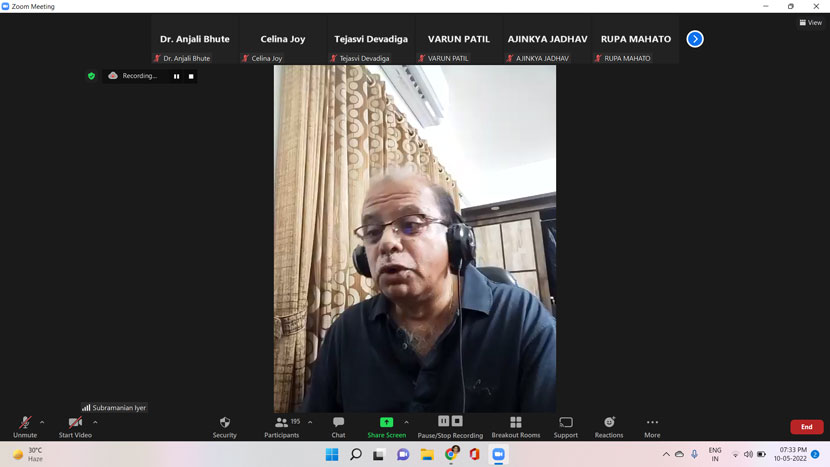Image resolution: width=830 pixels, height=467 pixels.
Task: Open the Security shield options
Action: point(224,426)
